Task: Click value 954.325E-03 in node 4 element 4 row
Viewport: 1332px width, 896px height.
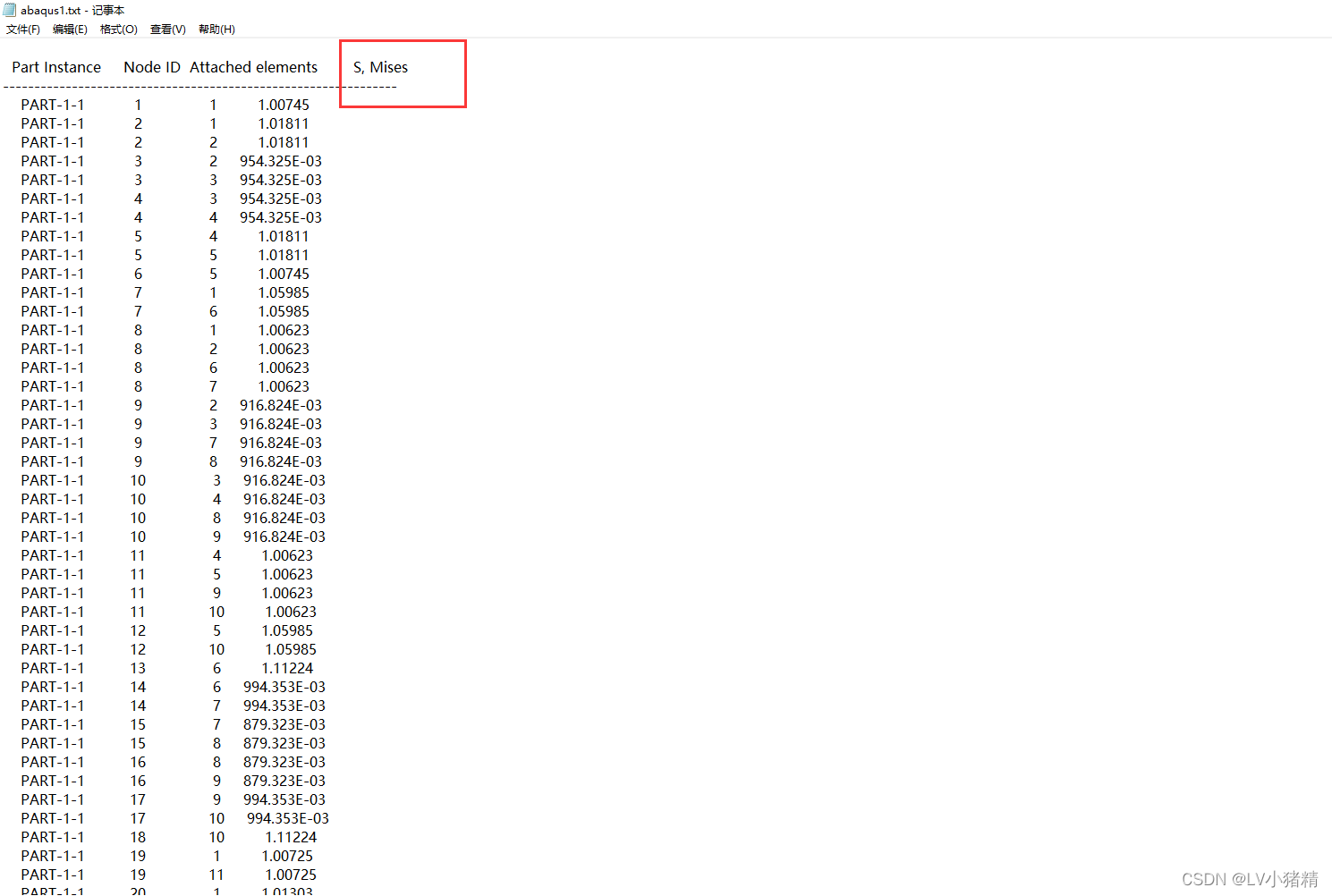Action: 281,217
